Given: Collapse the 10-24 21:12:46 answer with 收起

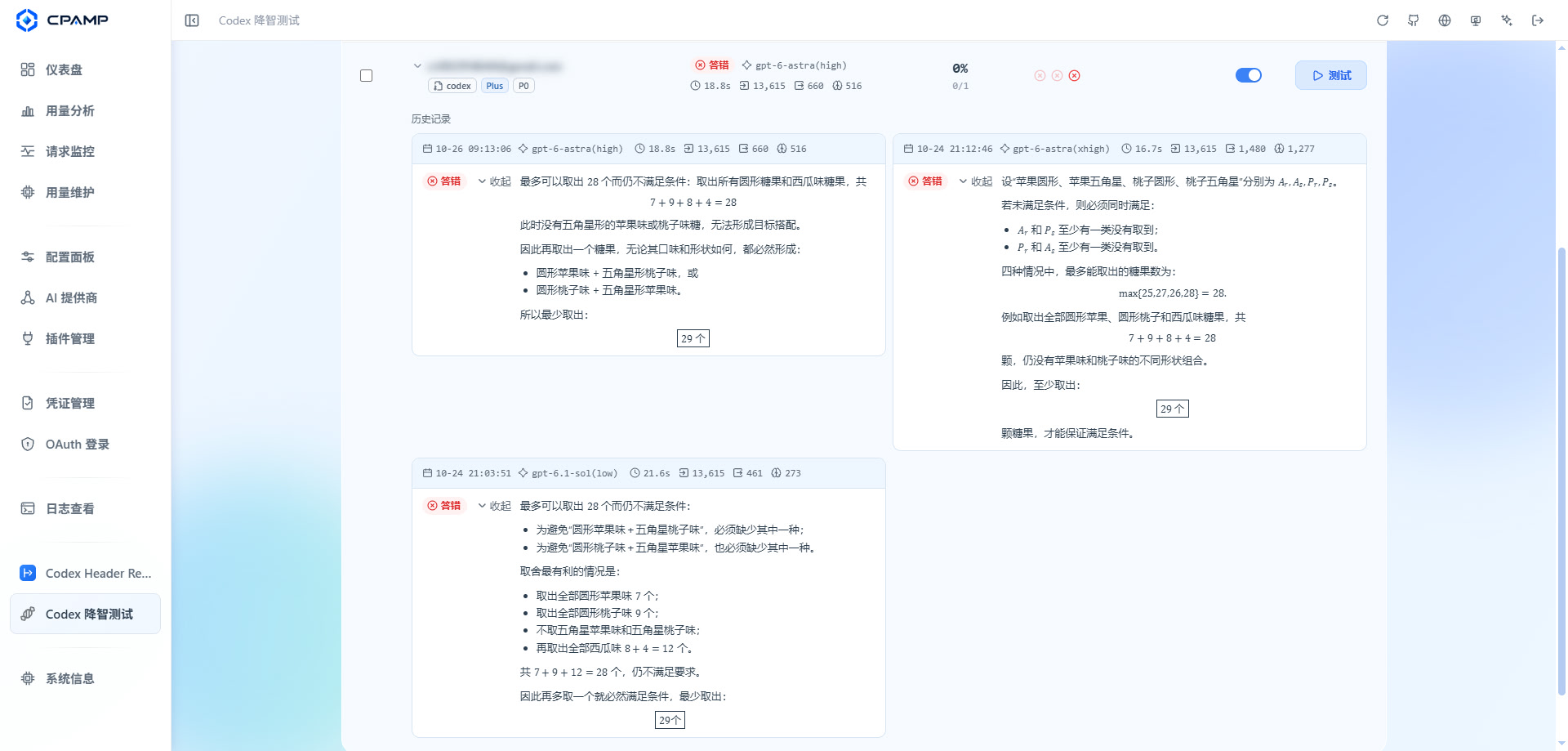Looking at the screenshot, I should click(976, 181).
